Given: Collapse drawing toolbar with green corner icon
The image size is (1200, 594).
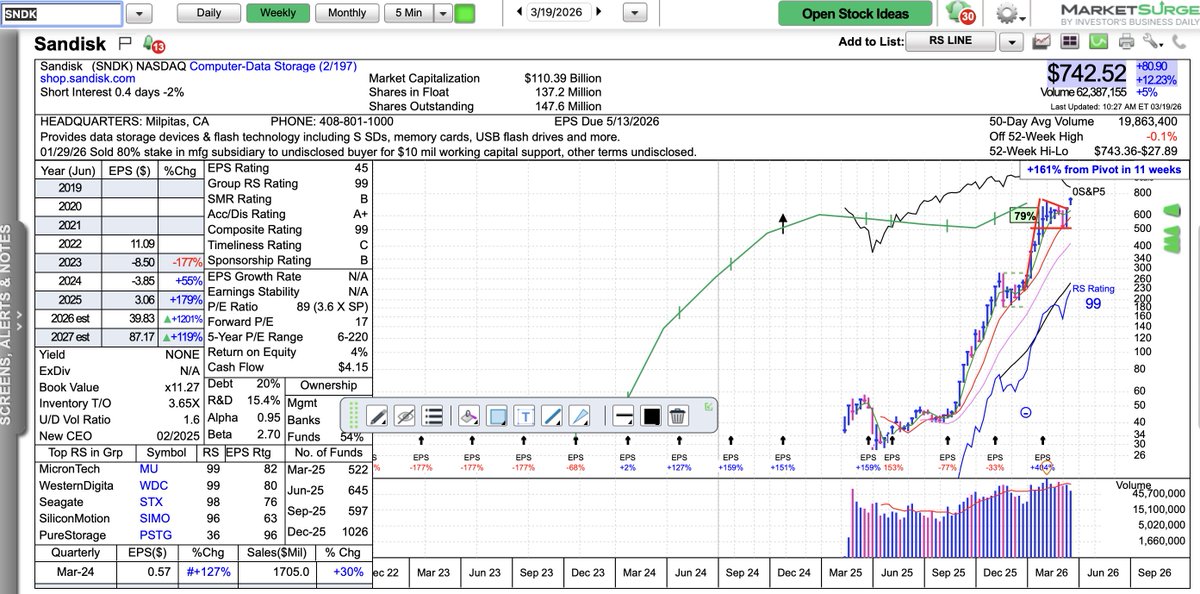Looking at the screenshot, I should 709,406.
